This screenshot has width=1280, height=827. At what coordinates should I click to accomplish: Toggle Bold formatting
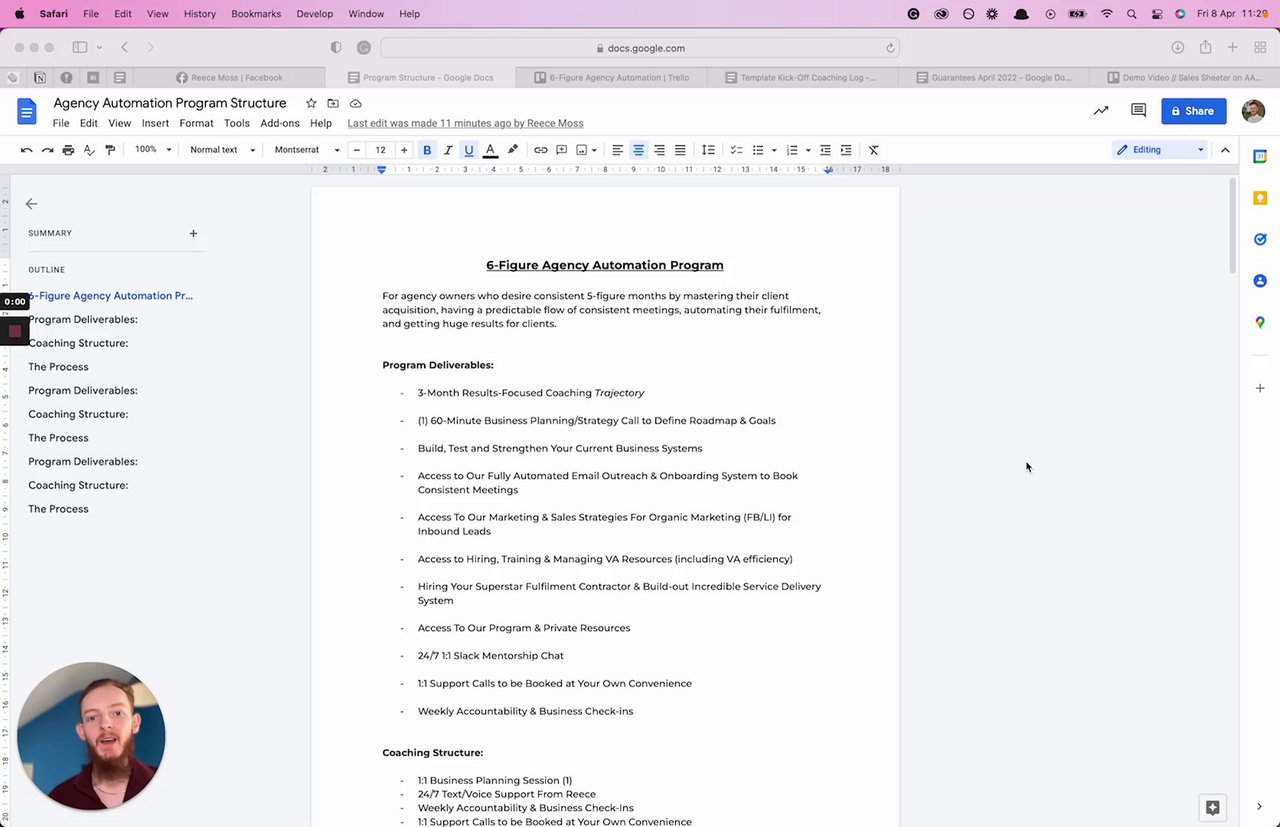(x=427, y=150)
